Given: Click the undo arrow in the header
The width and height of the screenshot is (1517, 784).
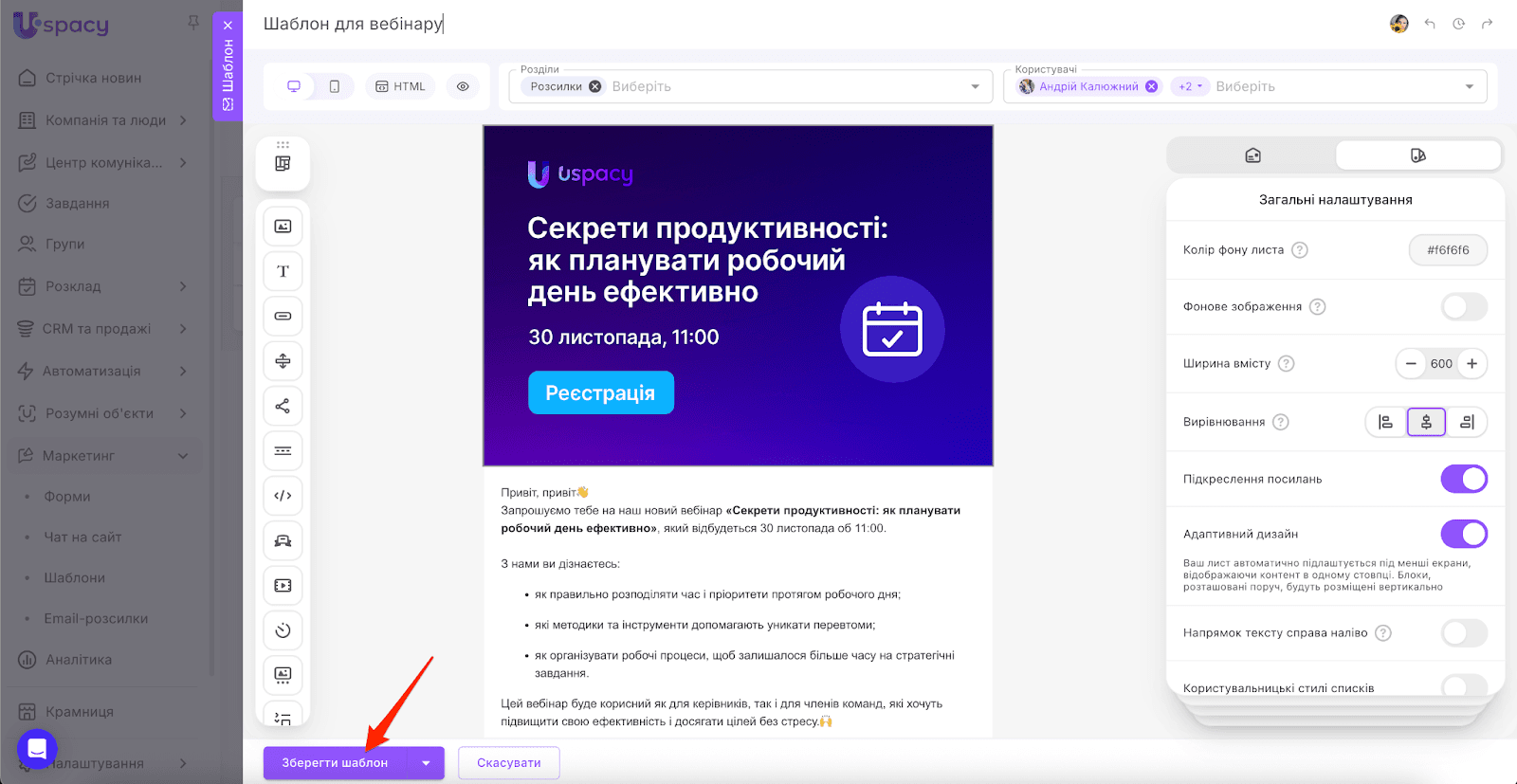Looking at the screenshot, I should coord(1430,24).
